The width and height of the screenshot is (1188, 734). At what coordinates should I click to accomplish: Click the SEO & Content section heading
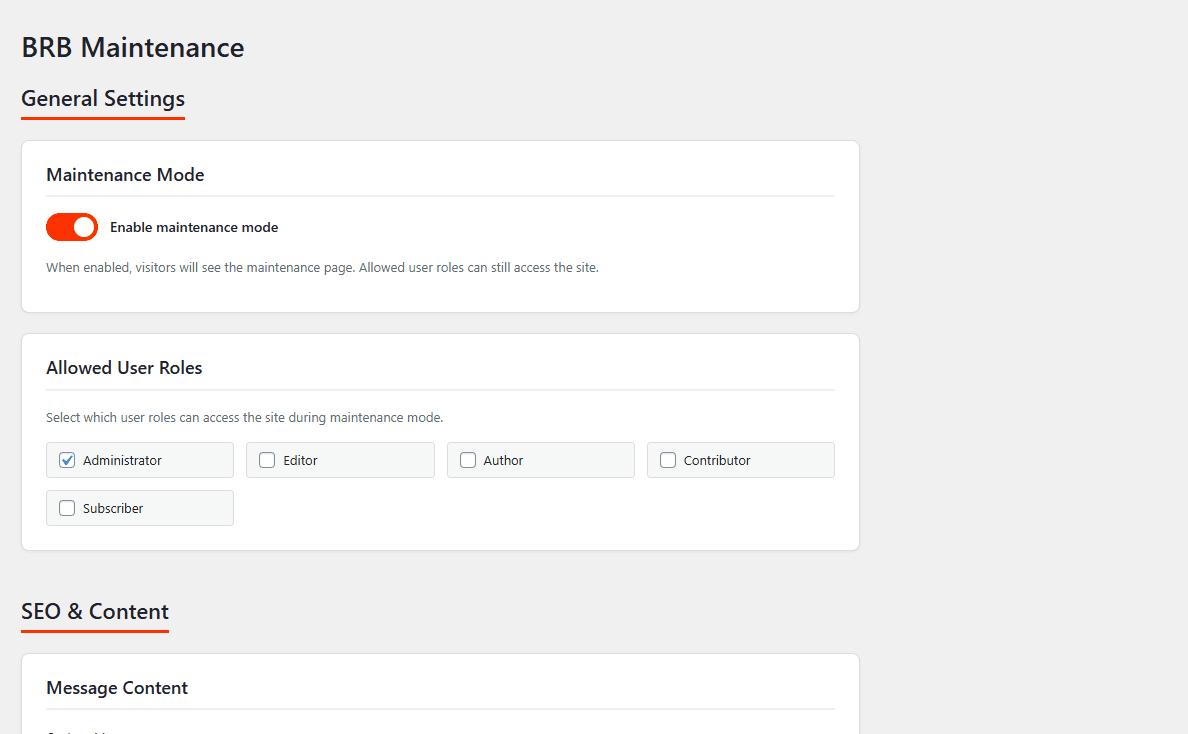coord(94,612)
